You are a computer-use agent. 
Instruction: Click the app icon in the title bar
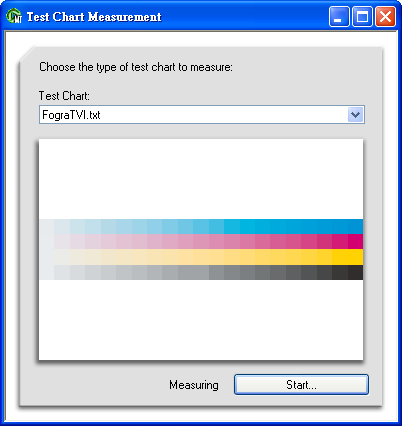pyautogui.click(x=14, y=16)
